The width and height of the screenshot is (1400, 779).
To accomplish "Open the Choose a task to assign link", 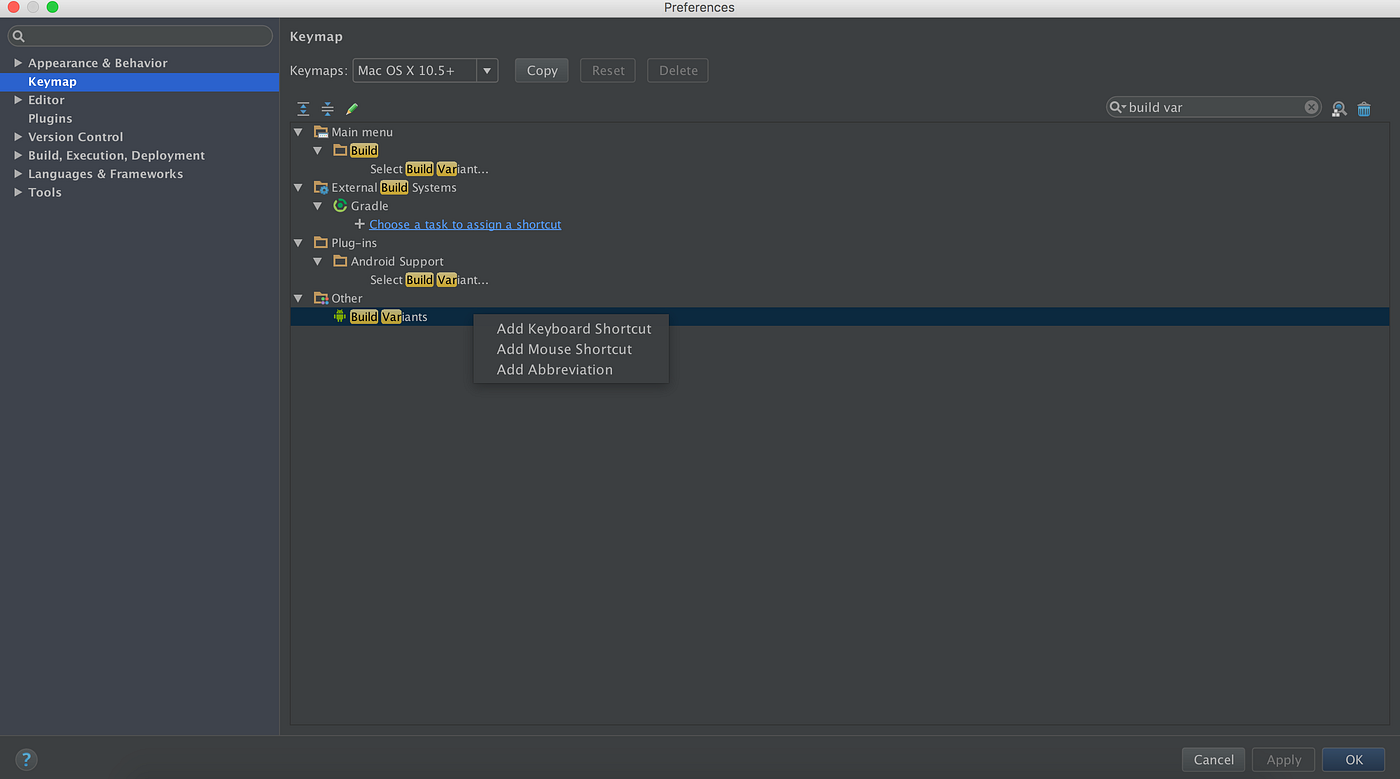I will click(x=465, y=224).
